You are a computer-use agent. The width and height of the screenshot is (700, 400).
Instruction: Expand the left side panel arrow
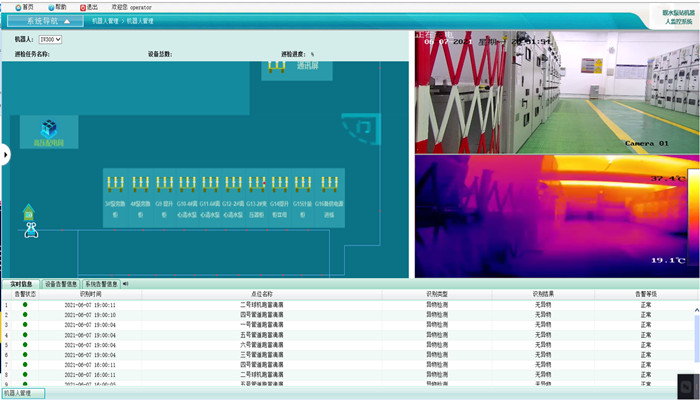coord(4,154)
